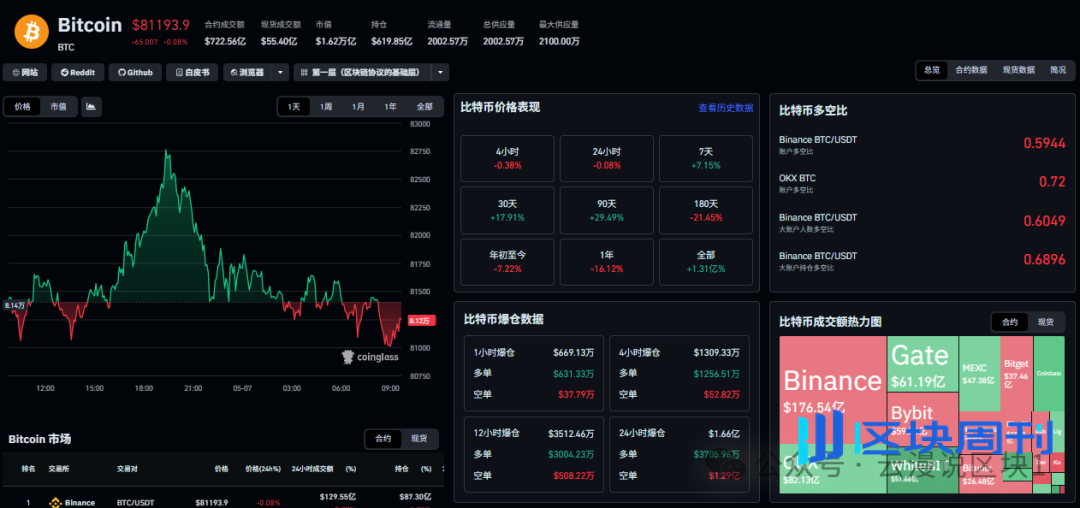Switch to the 简况 tab

pos(1057,70)
